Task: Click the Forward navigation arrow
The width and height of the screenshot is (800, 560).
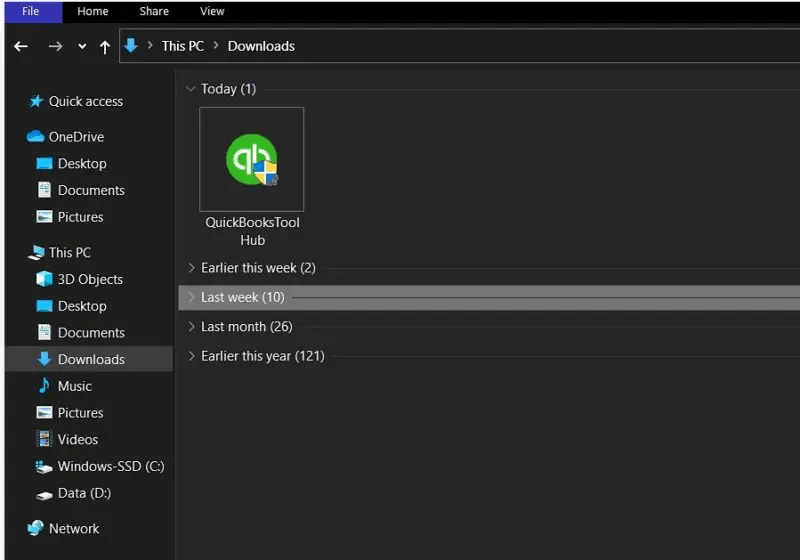Action: [55, 46]
